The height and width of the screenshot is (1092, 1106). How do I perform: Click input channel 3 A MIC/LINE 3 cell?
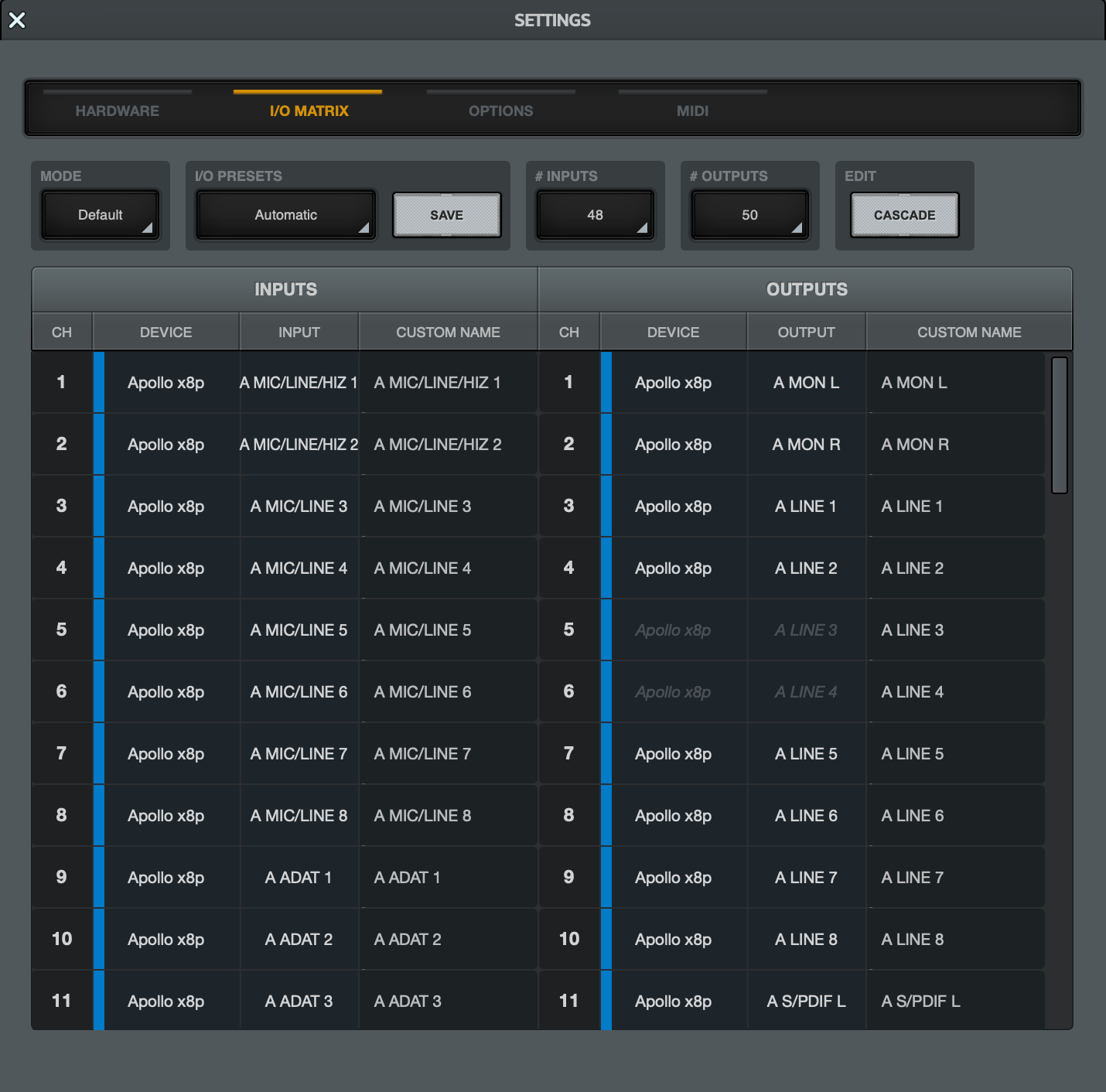[x=299, y=507]
